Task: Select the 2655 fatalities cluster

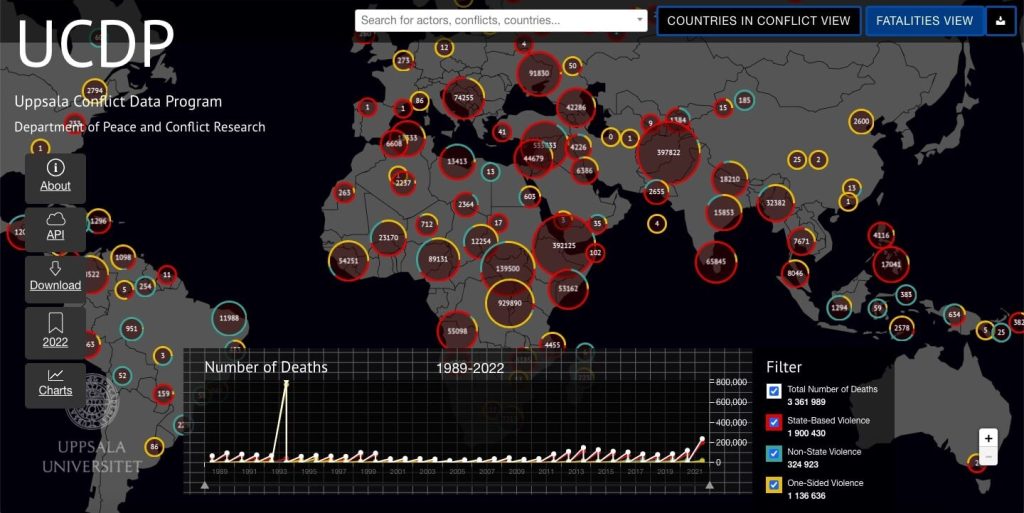Action: 656,191
